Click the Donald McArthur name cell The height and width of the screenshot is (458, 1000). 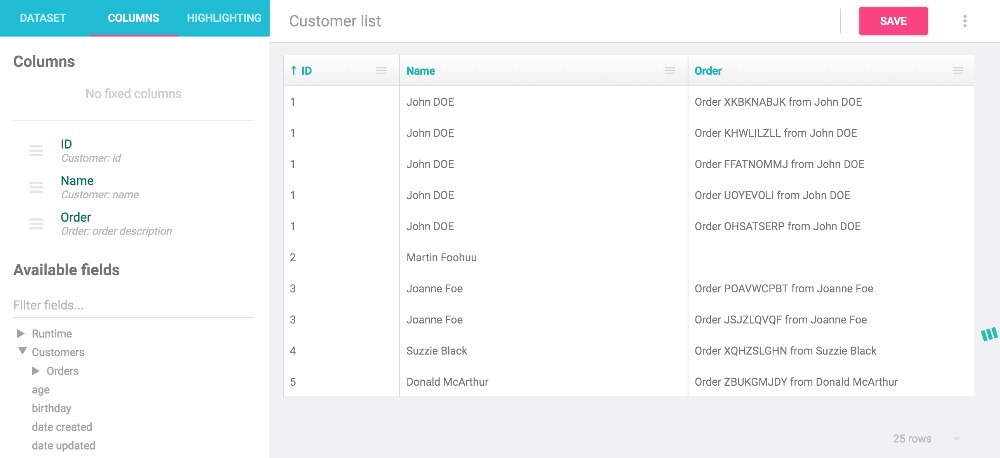pos(543,382)
